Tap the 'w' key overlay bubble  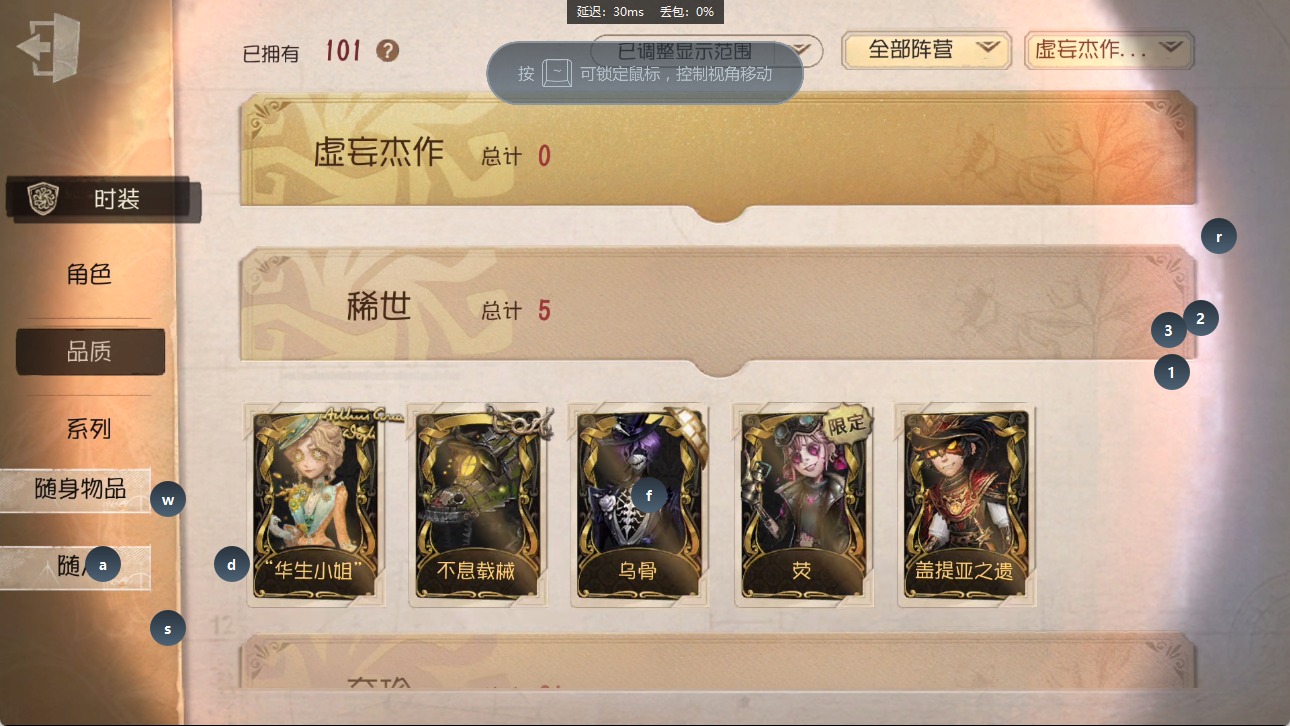[168, 498]
